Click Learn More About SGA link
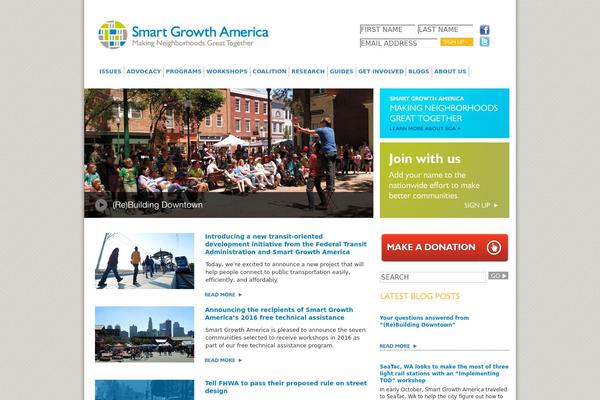This screenshot has height=400, width=600. point(425,129)
